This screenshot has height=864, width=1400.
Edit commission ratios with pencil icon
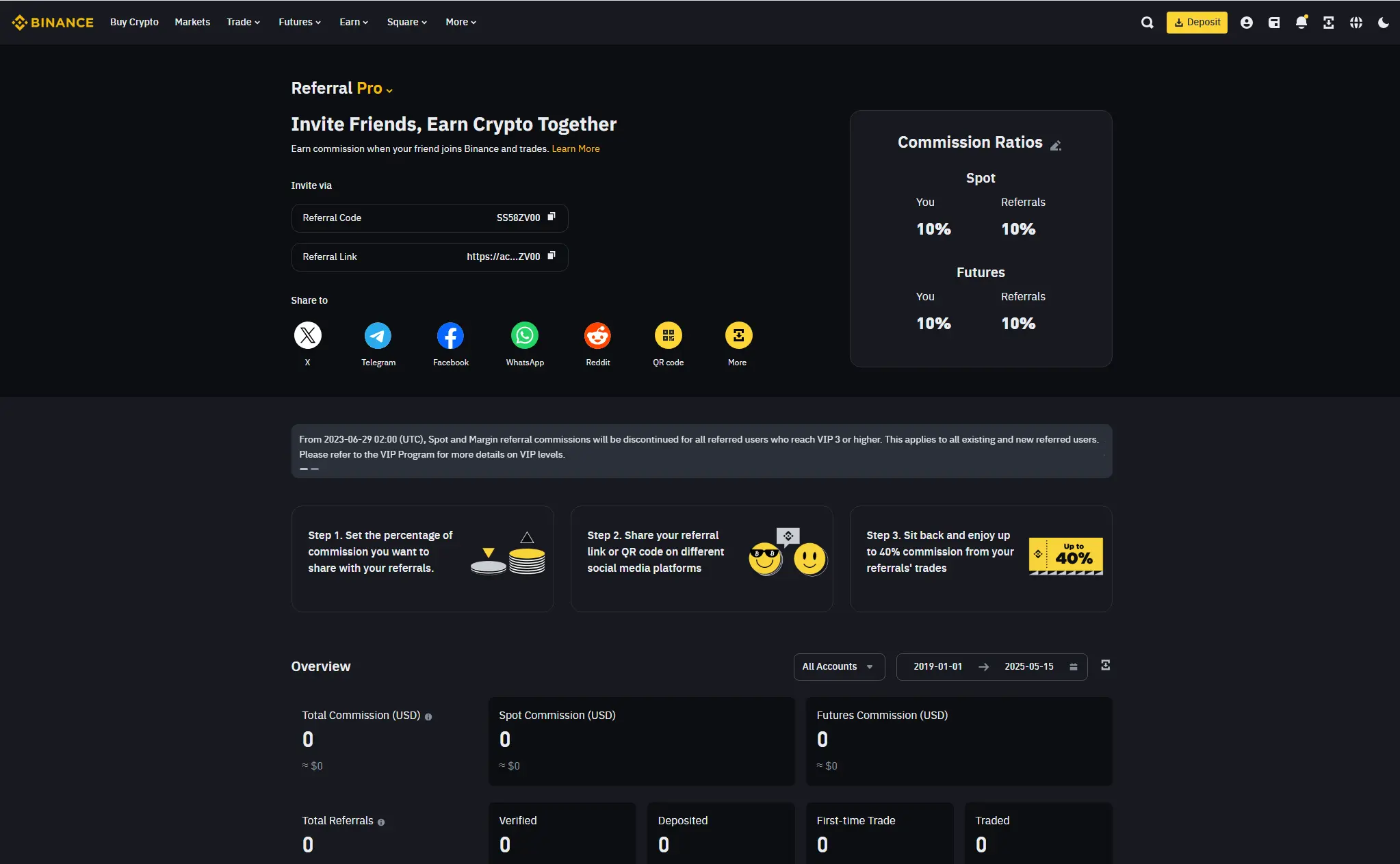[x=1056, y=145]
